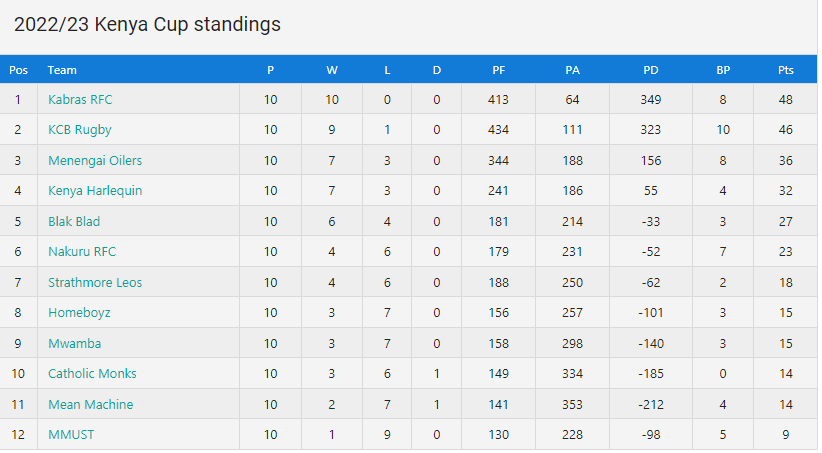Sort by the W column header
Screen dimensions: 822x453
point(332,70)
